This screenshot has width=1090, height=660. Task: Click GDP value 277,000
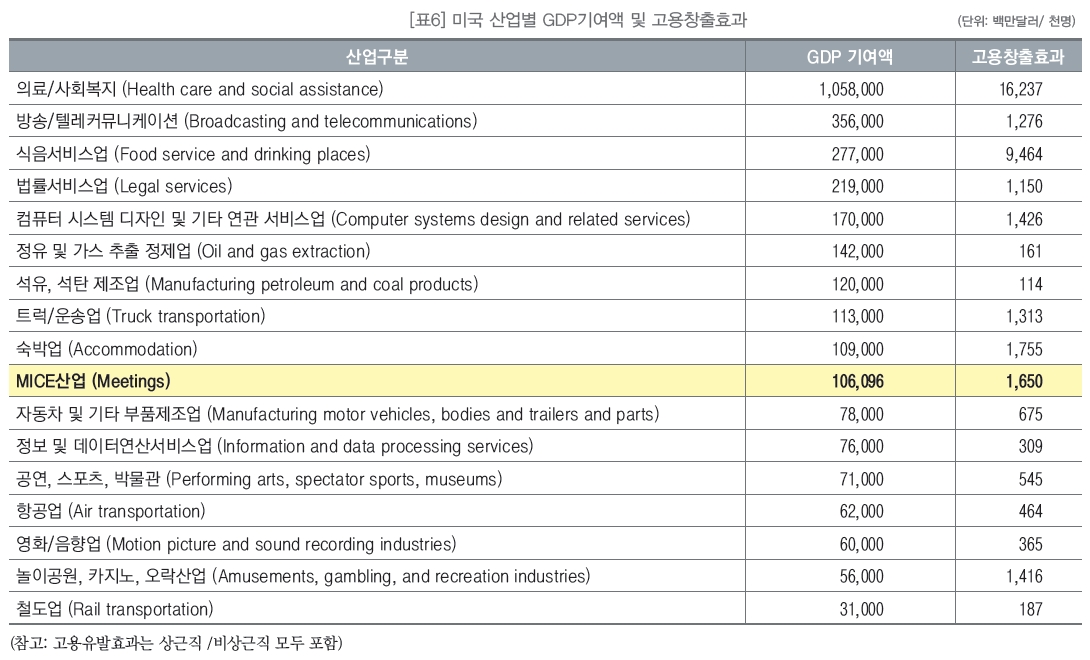858,154
